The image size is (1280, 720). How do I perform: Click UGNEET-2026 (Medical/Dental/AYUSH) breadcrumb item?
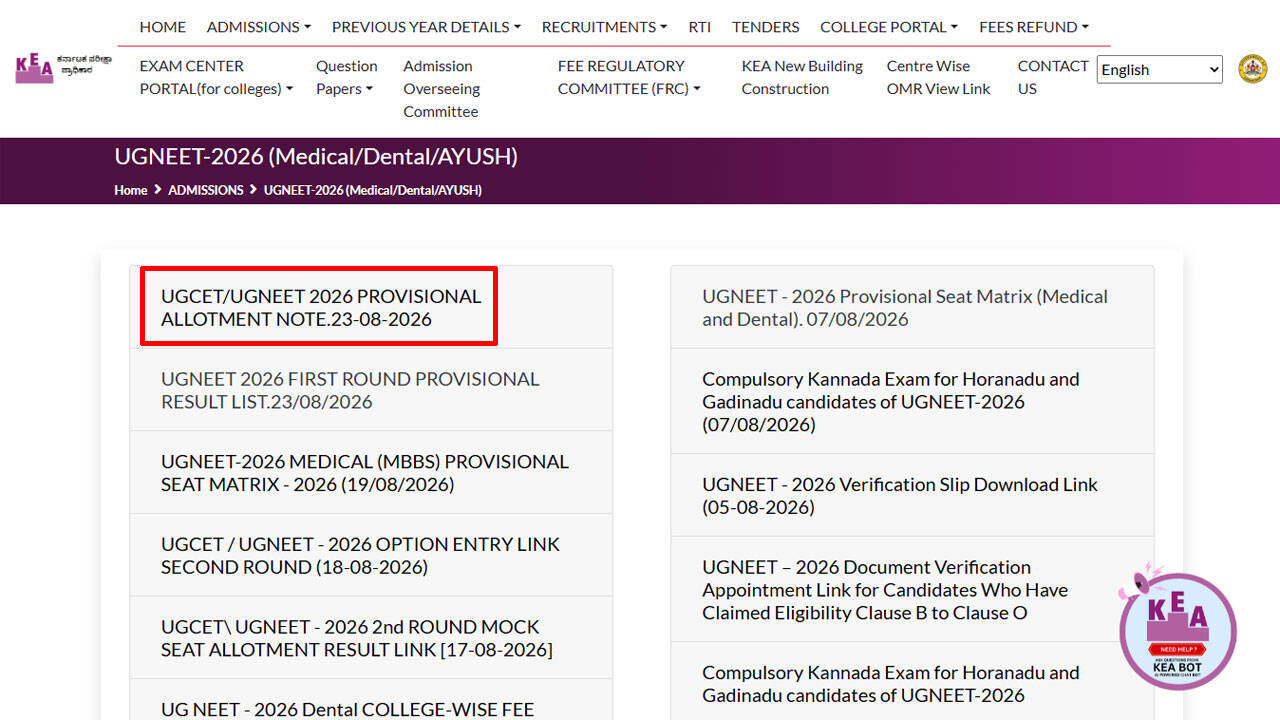point(373,190)
